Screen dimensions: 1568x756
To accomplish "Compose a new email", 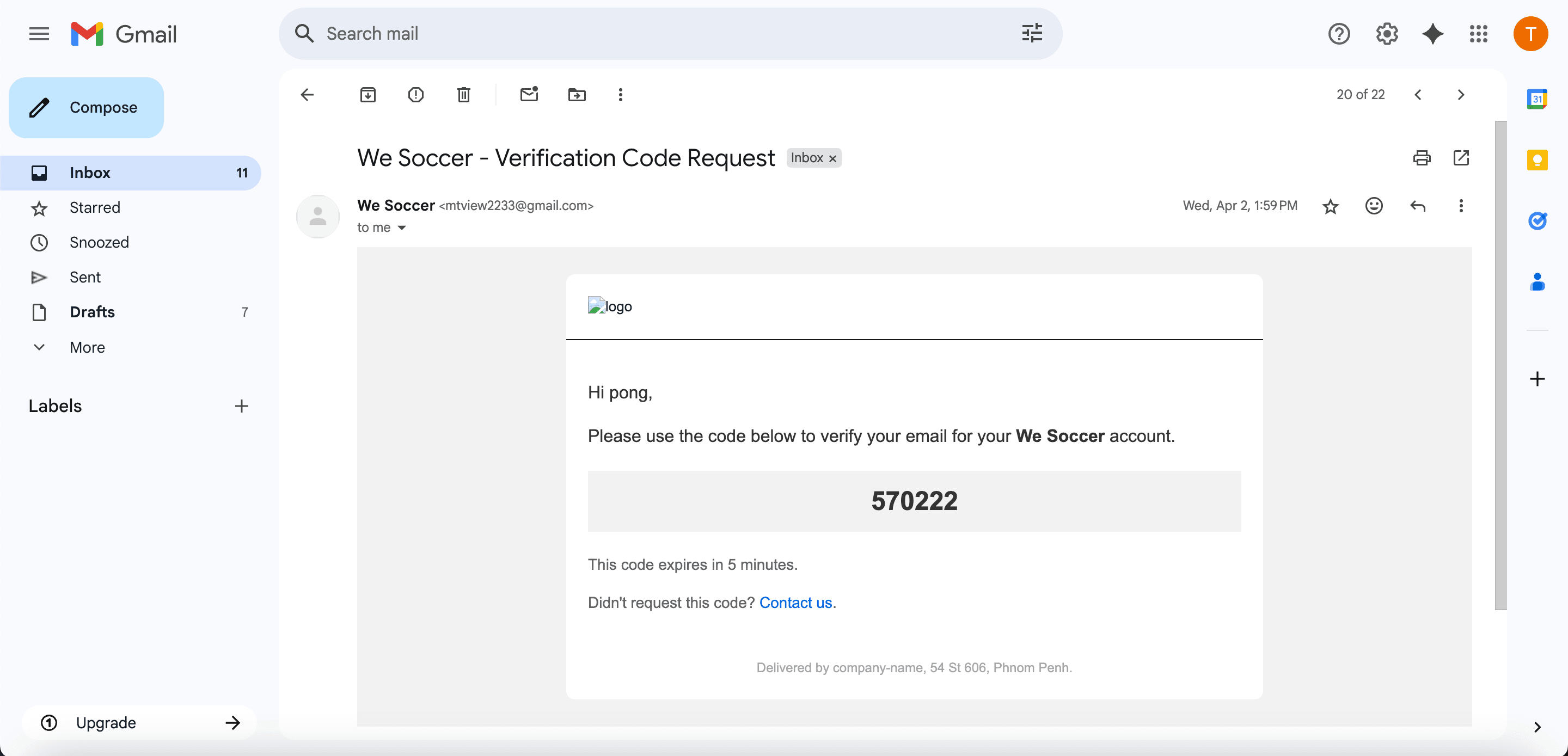I will (86, 107).
